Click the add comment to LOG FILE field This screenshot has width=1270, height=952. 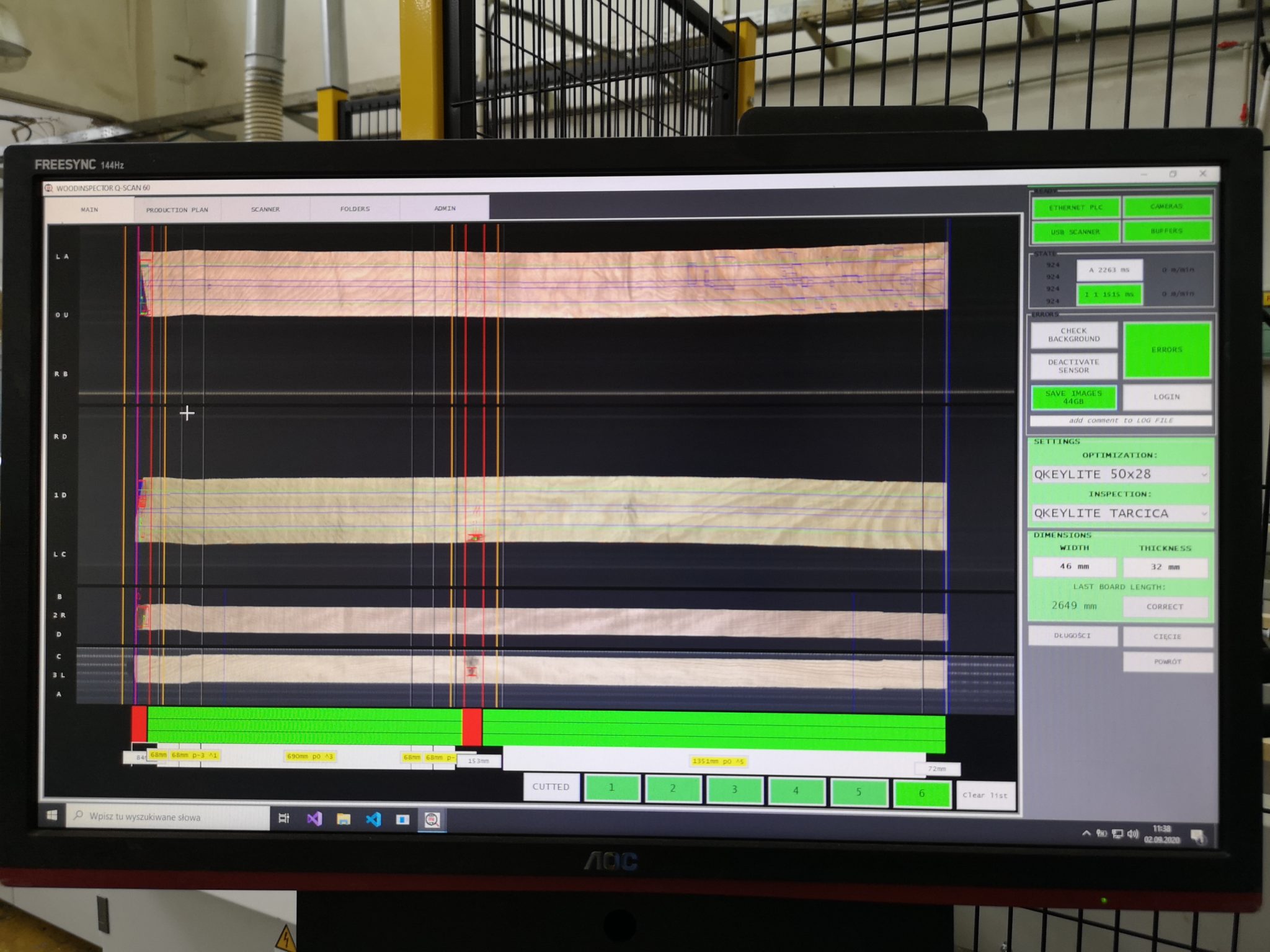[x=1121, y=420]
